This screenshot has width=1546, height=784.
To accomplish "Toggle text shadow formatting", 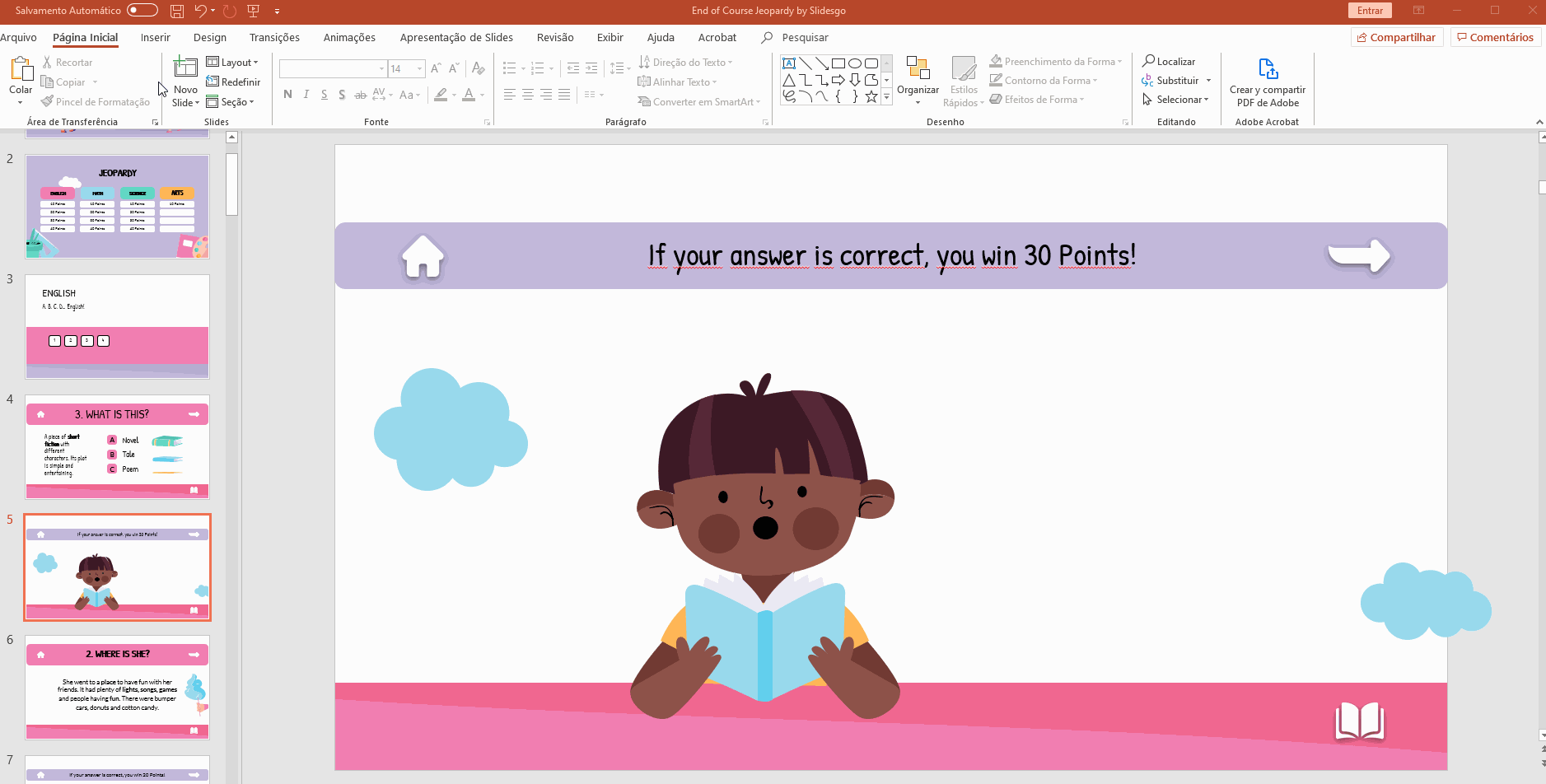I will pos(342,95).
